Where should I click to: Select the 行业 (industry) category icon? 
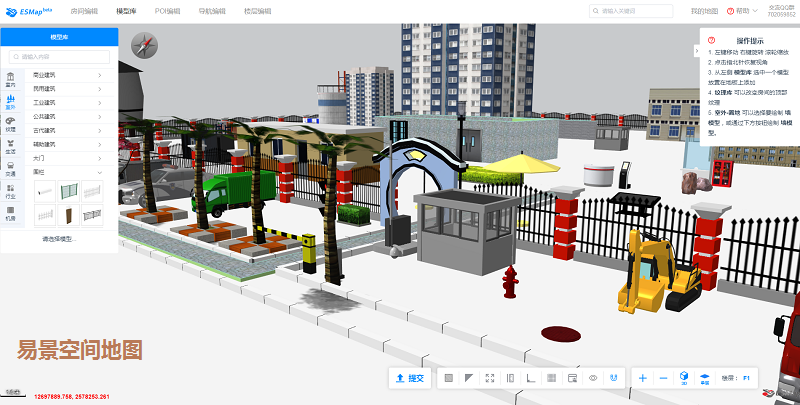(11, 191)
